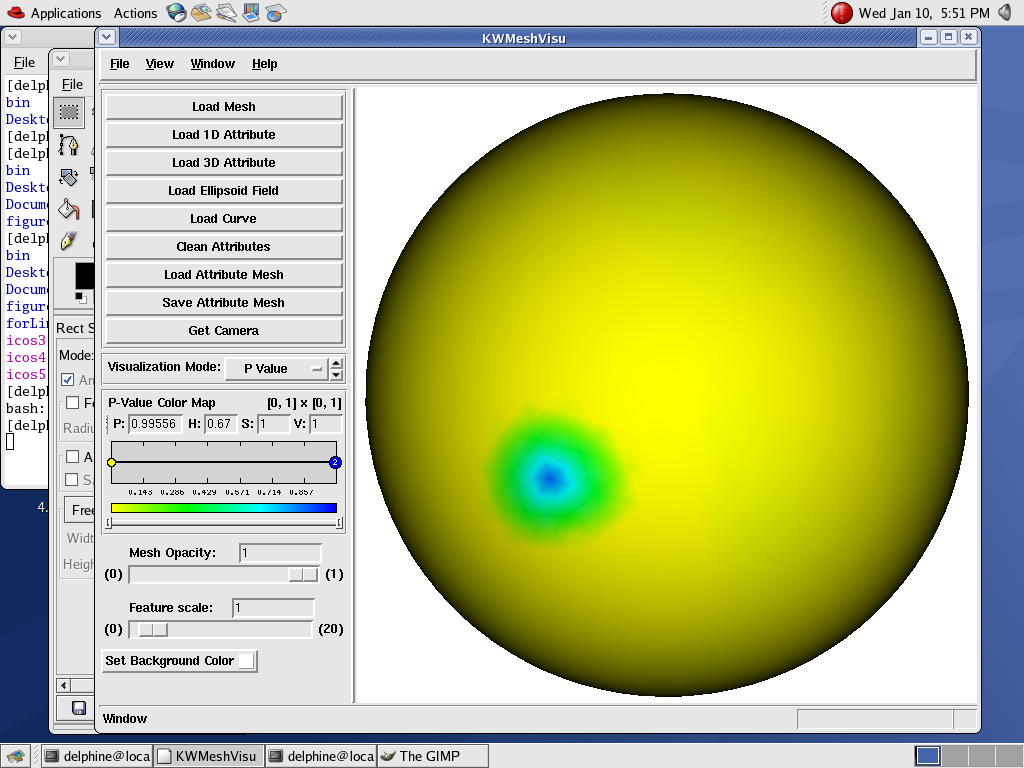
Task: Click the Mesh Opacity slider handle
Action: [x=302, y=574]
